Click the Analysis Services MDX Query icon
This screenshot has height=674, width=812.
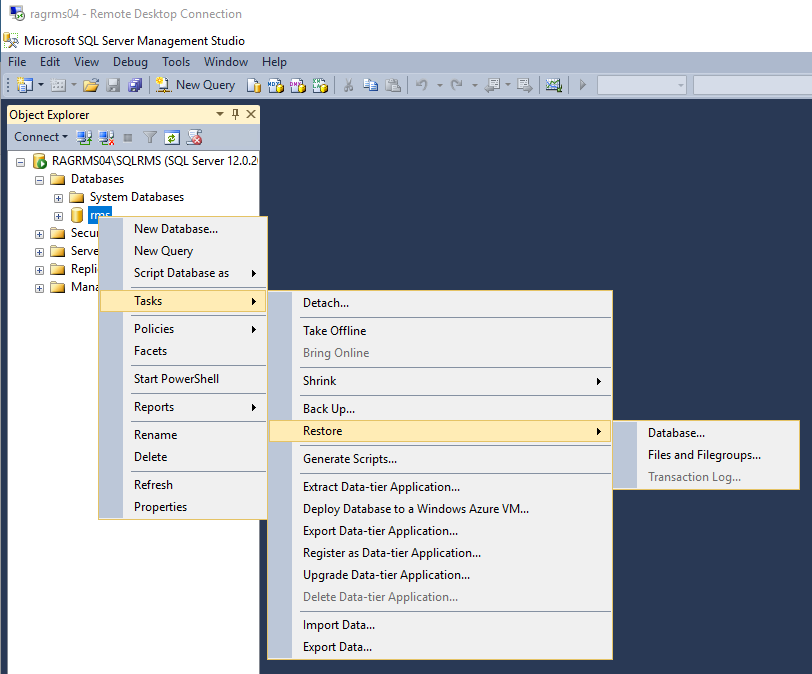pyautogui.click(x=276, y=85)
